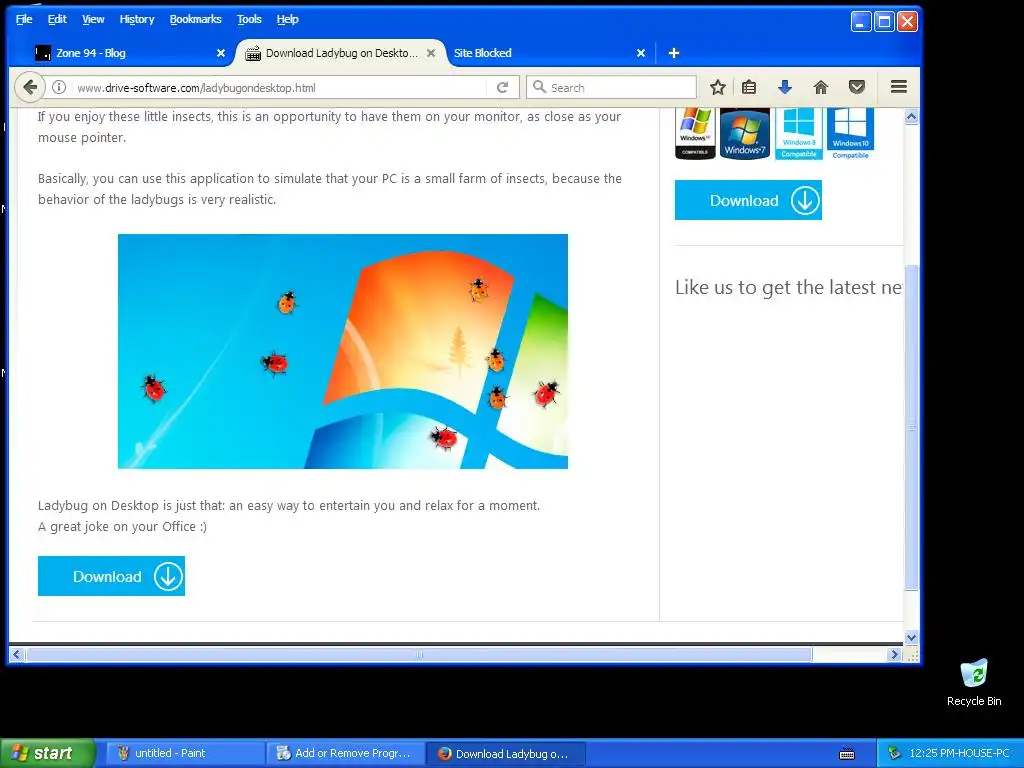This screenshot has width=1024, height=768.
Task: Click the vertical scrollbar thumb
Action: (x=911, y=428)
